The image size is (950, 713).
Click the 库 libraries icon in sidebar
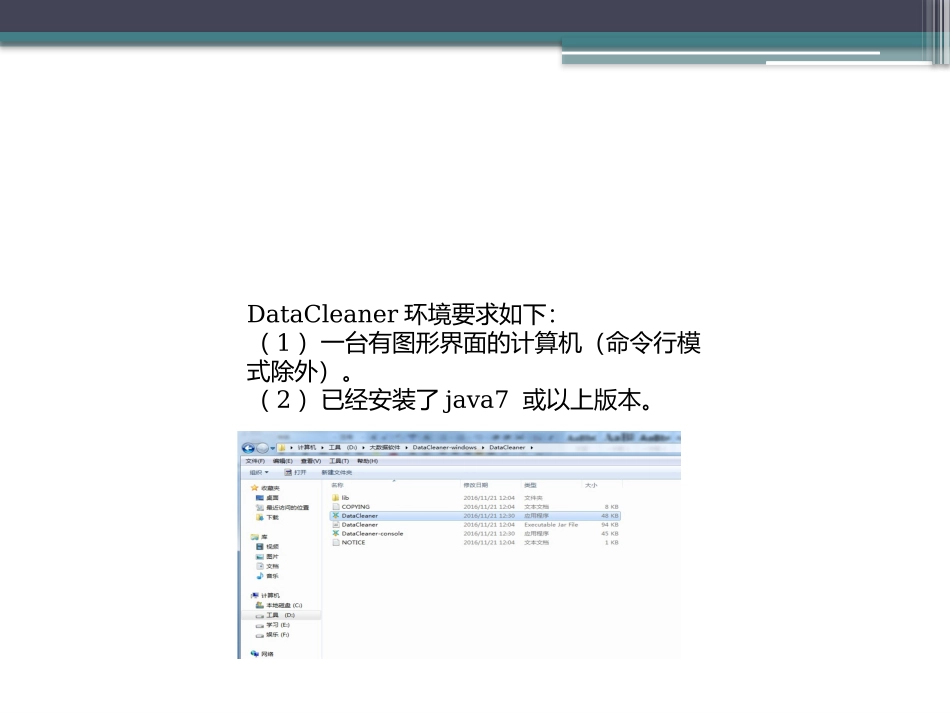point(254,537)
